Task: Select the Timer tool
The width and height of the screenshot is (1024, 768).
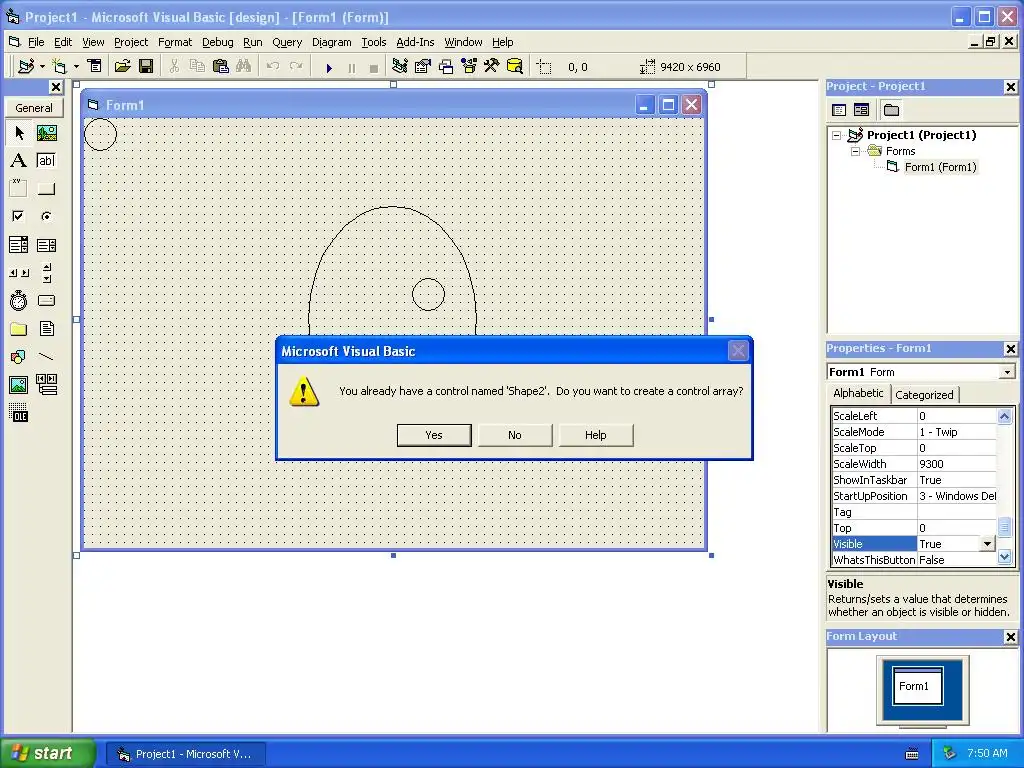Action: coord(19,300)
